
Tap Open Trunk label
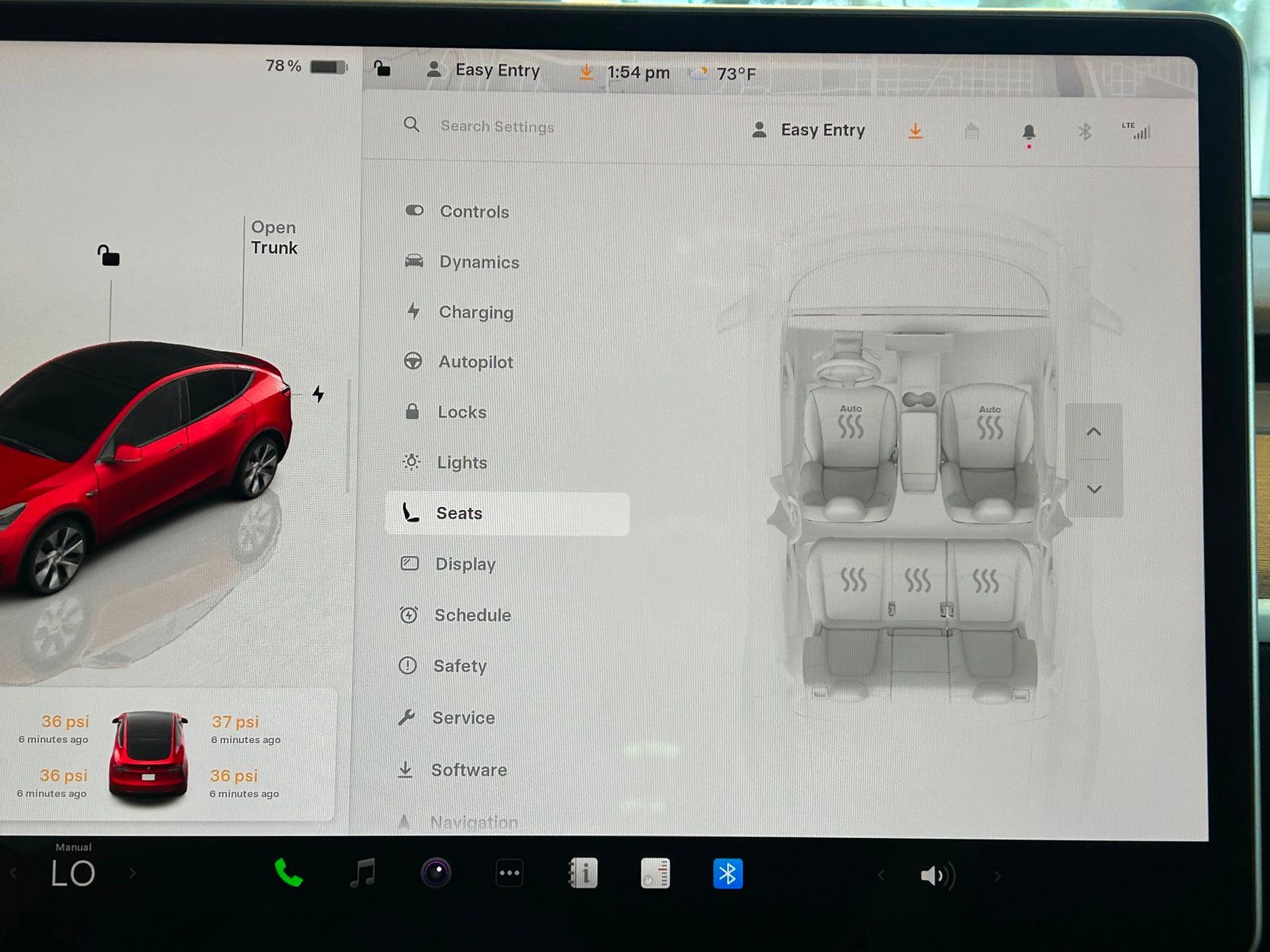click(274, 237)
